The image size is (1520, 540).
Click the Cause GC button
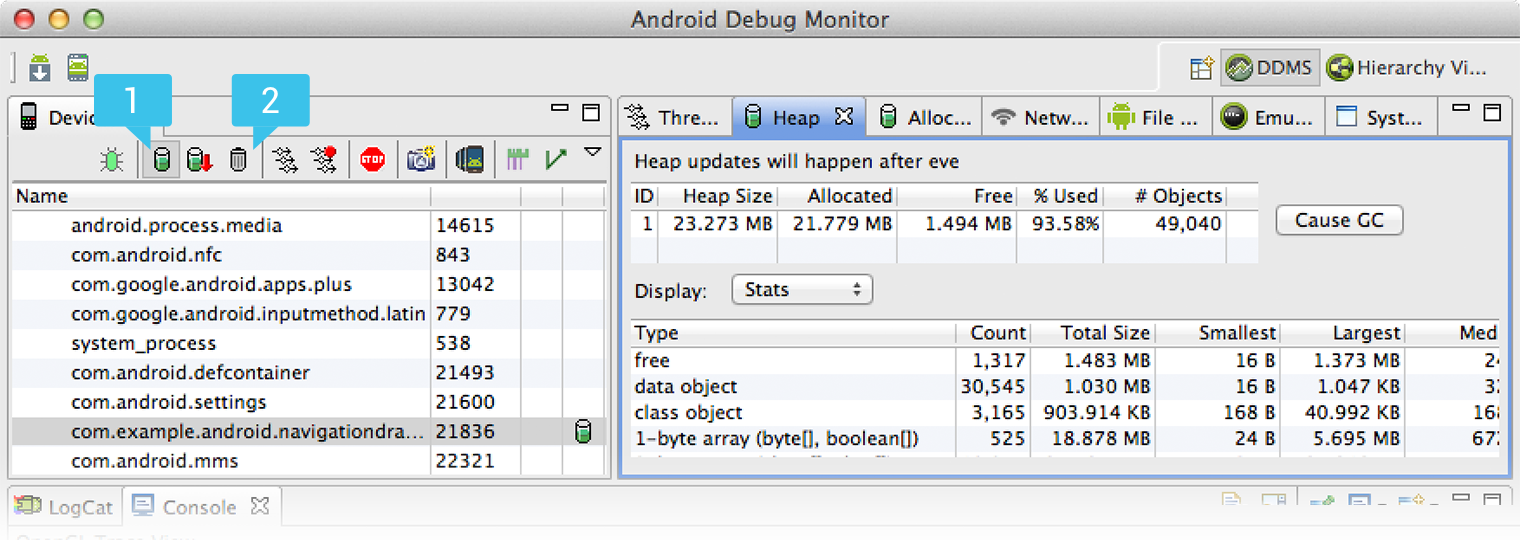tap(1339, 220)
